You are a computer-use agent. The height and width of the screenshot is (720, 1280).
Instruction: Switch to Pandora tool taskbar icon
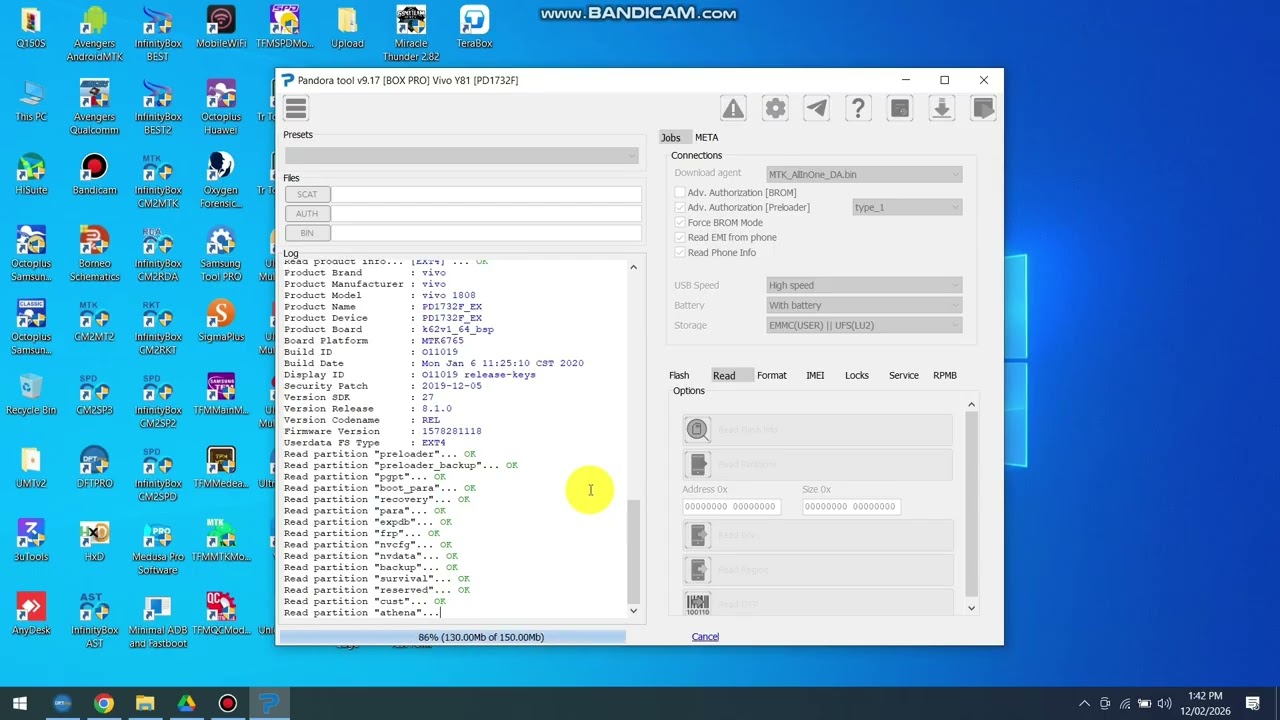click(268, 703)
